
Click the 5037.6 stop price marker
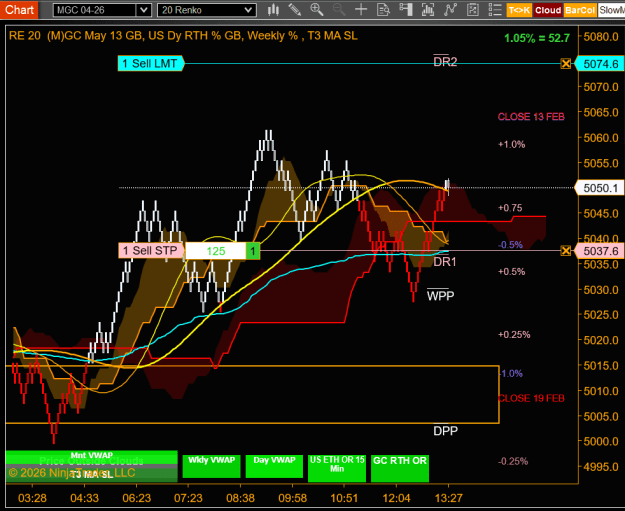(600, 251)
